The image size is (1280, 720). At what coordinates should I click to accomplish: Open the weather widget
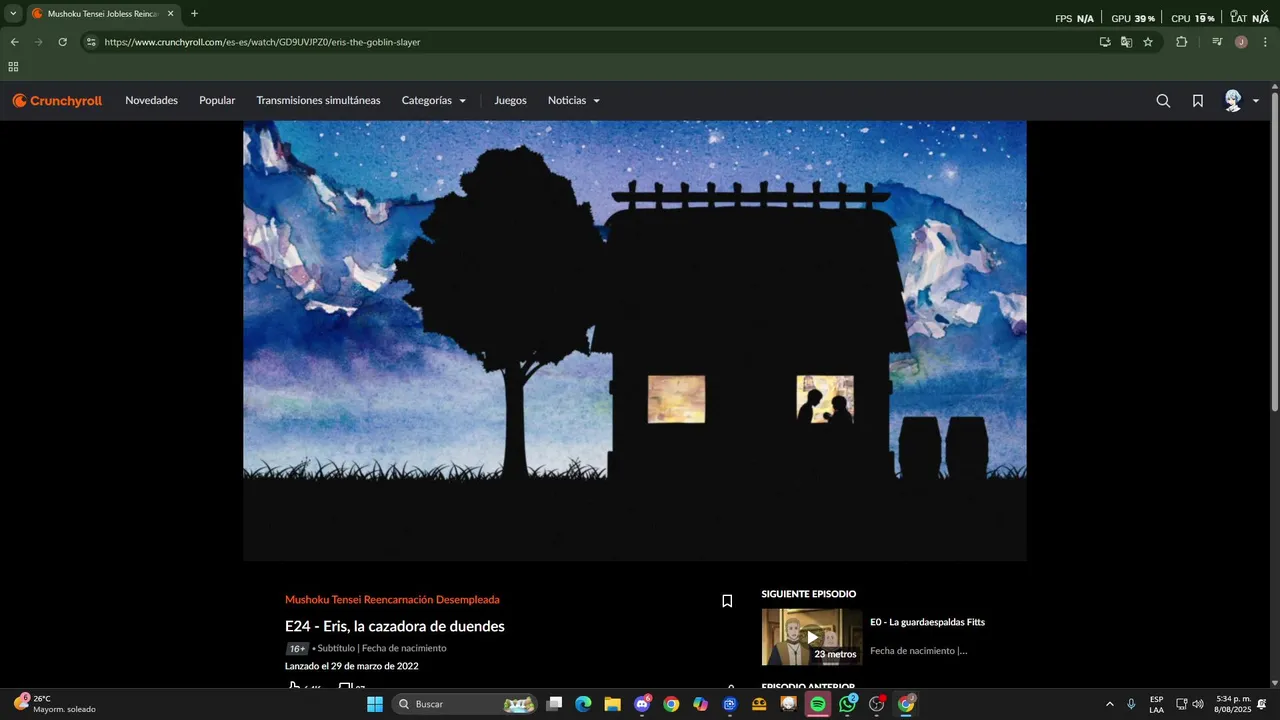[55, 704]
